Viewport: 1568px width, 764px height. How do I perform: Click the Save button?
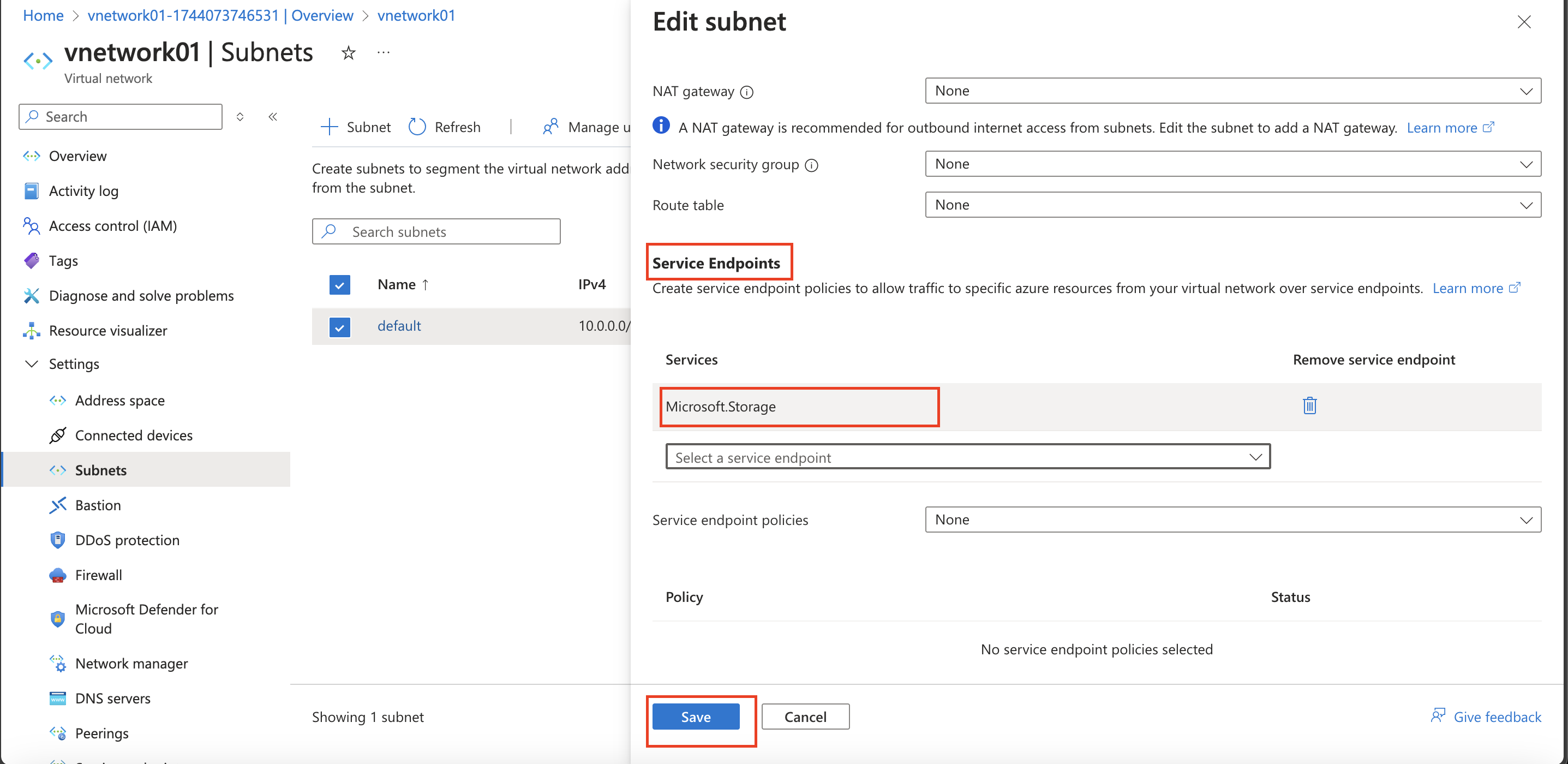pos(696,717)
